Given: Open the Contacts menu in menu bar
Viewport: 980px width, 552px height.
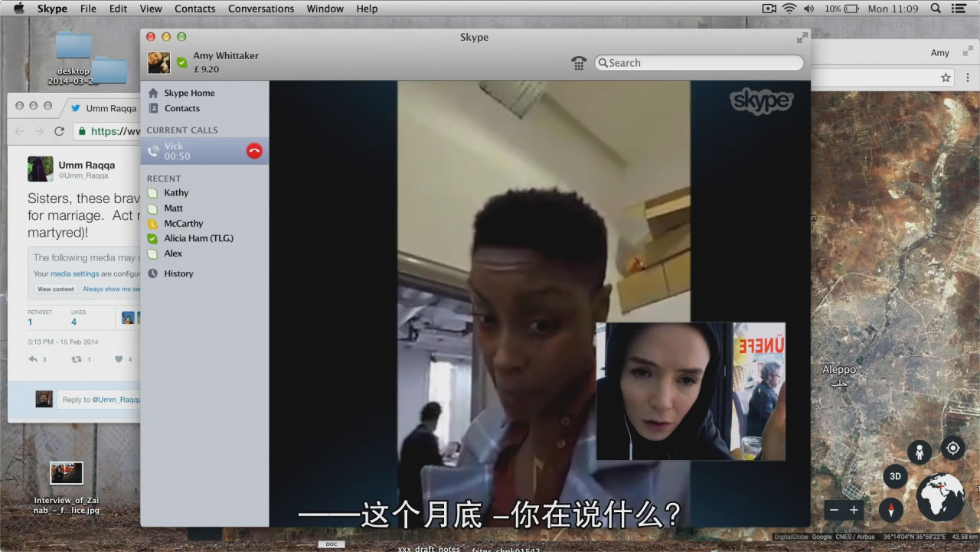Looking at the screenshot, I should click(194, 8).
